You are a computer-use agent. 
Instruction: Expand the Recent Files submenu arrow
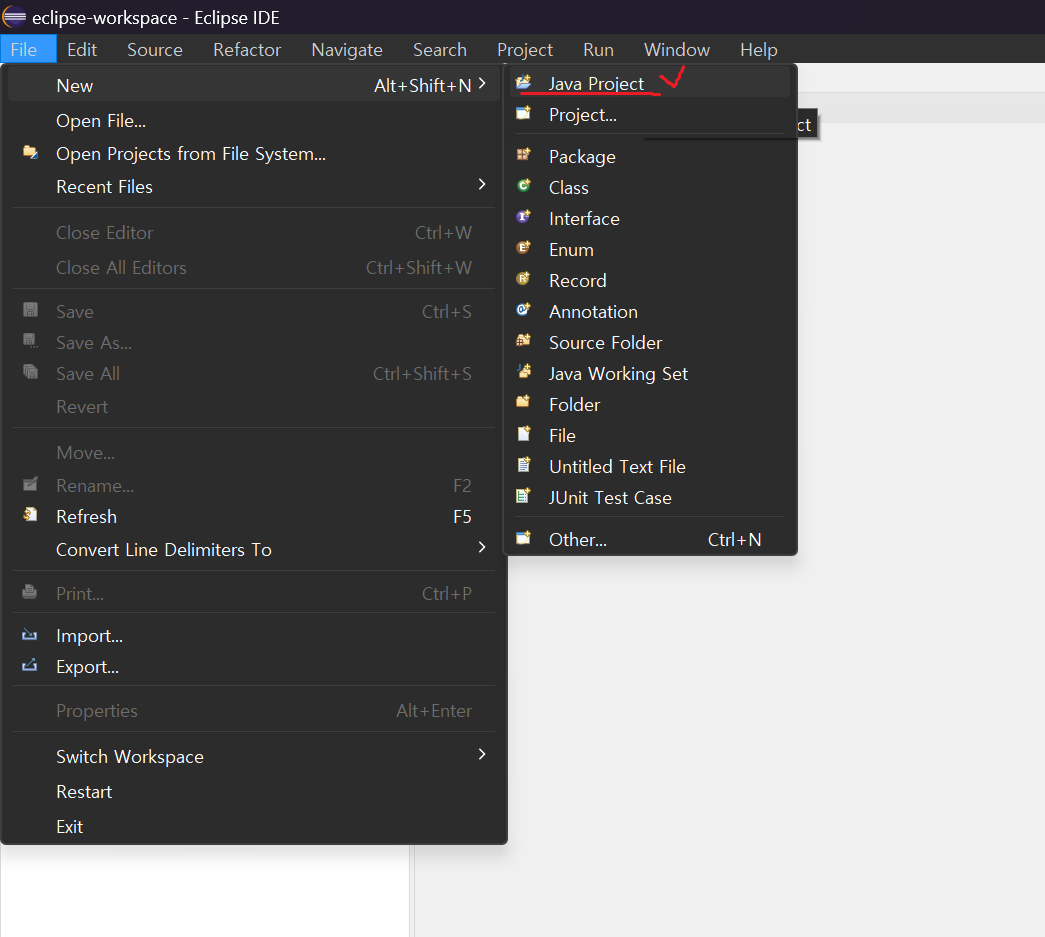482,184
